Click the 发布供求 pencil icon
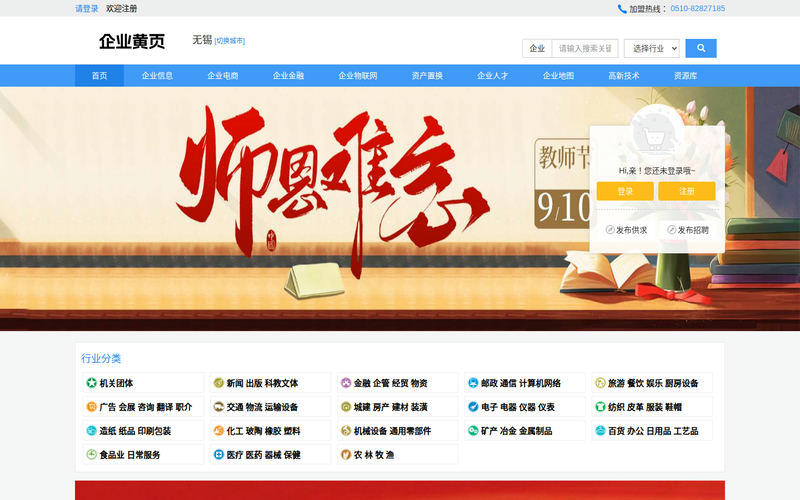Image resolution: width=800 pixels, height=500 pixels. click(x=610, y=230)
